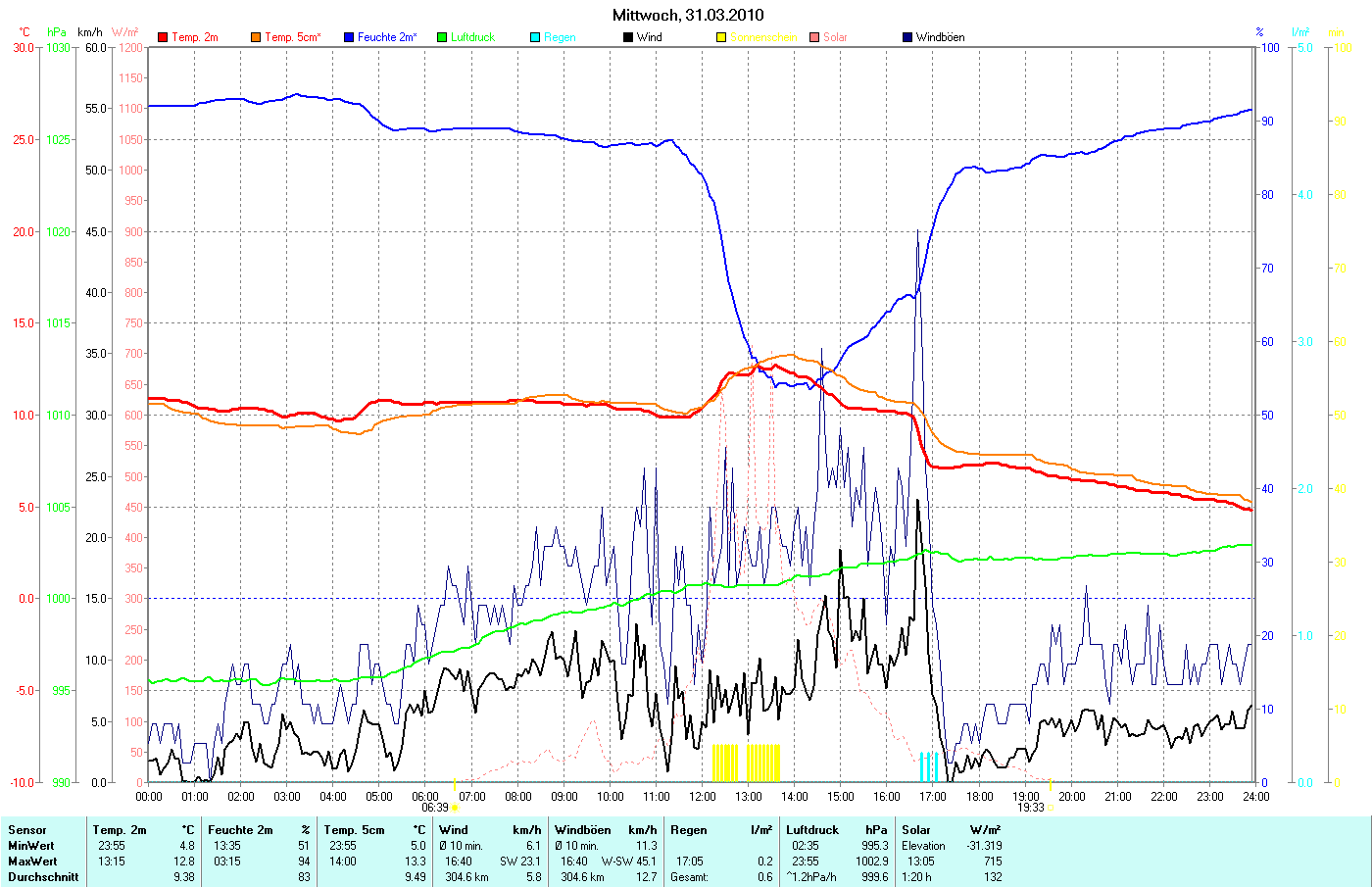
Task: Click the 19:33 sunset time marker
Action: pos(1030,808)
